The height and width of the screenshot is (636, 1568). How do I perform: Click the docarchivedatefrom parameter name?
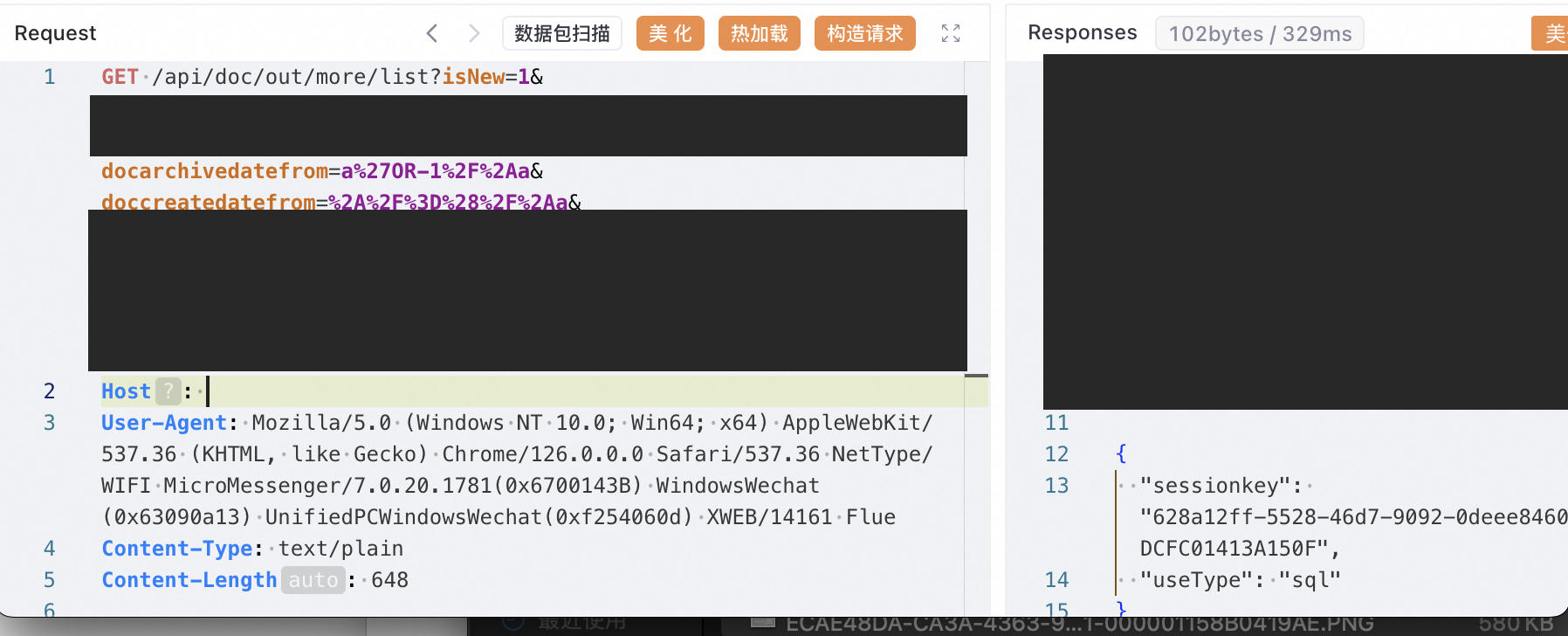[215, 171]
